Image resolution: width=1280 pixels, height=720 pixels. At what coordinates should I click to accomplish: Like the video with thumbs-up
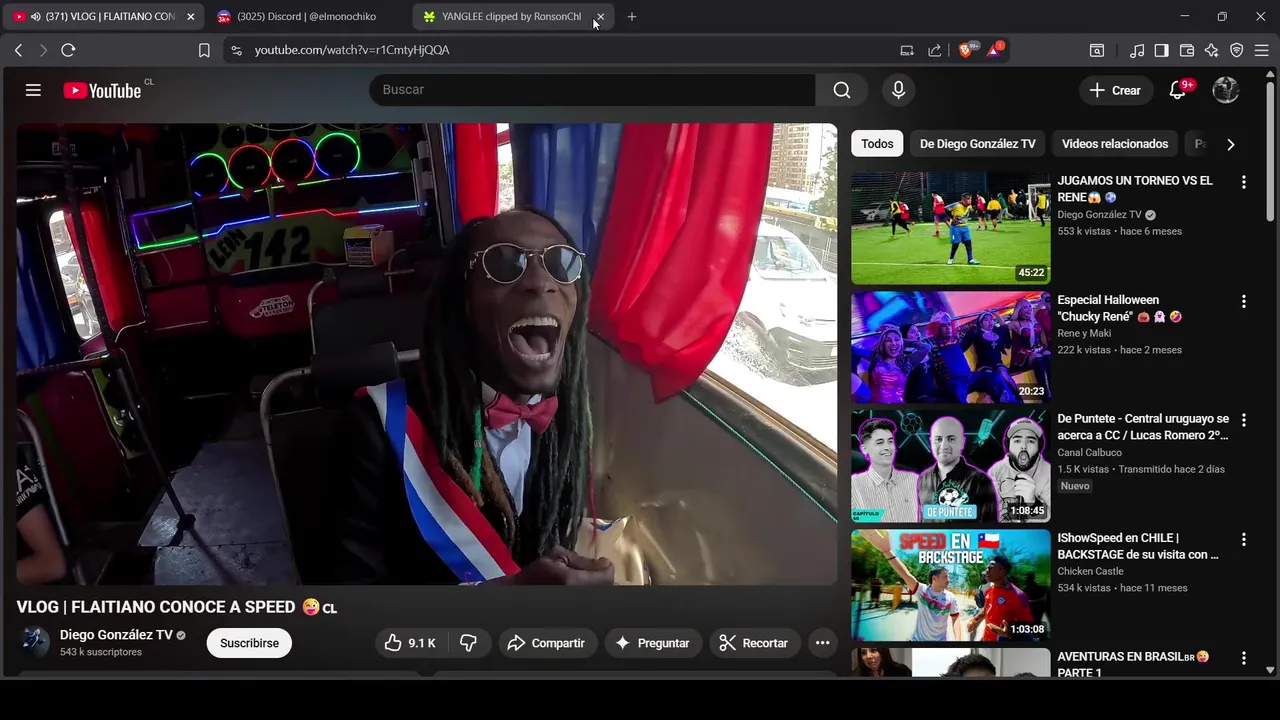[x=410, y=643]
